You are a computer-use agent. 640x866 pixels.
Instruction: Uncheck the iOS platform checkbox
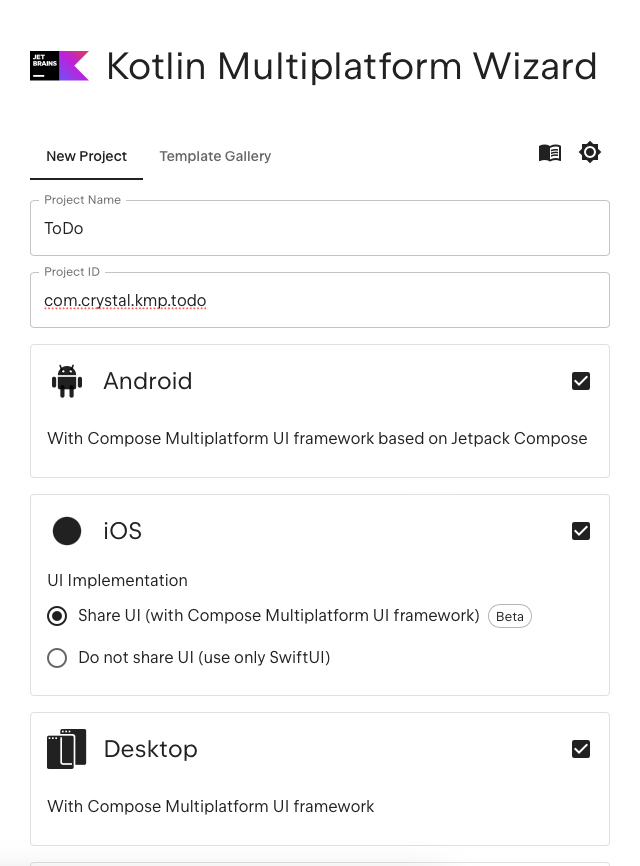tap(581, 531)
